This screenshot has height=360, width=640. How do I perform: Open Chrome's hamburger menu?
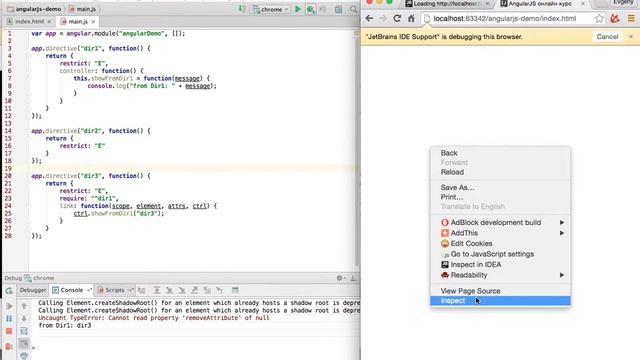pos(631,18)
